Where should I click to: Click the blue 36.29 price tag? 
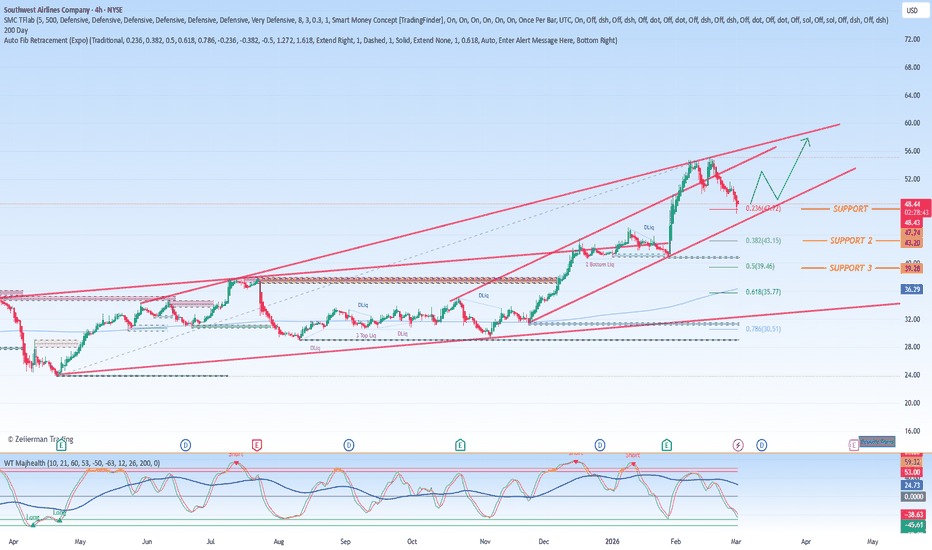912,289
